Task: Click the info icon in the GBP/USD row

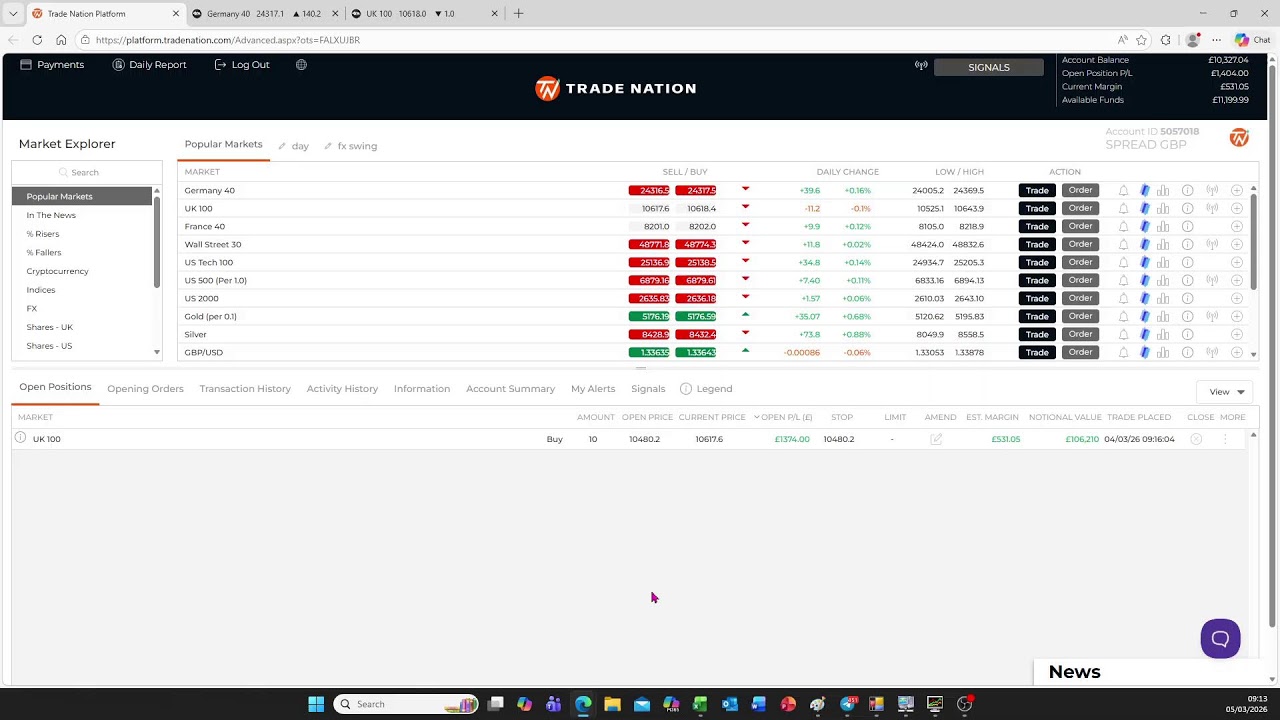Action: point(1187,352)
